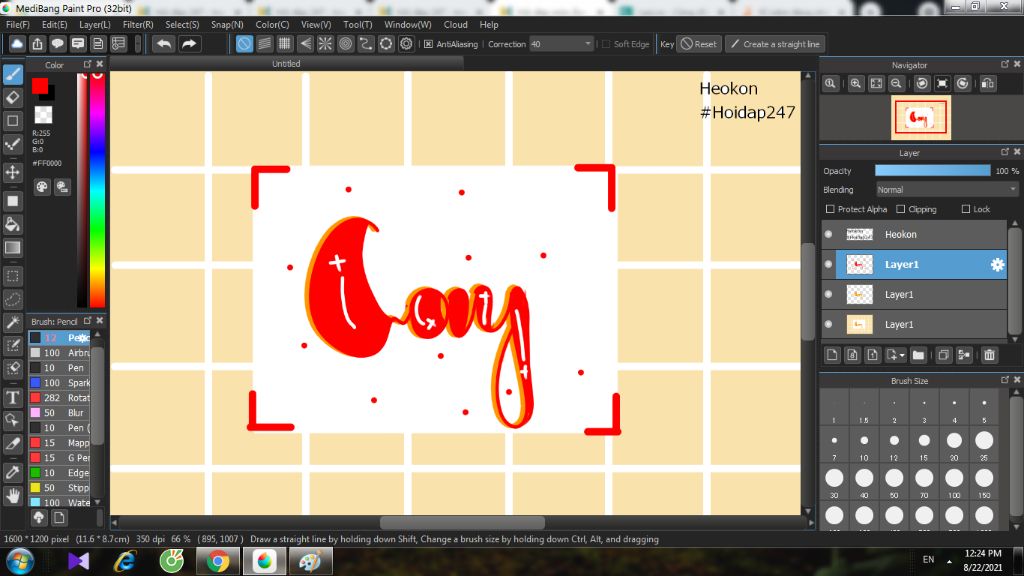Switch to Untitled canvas tab

pyautogui.click(x=286, y=64)
